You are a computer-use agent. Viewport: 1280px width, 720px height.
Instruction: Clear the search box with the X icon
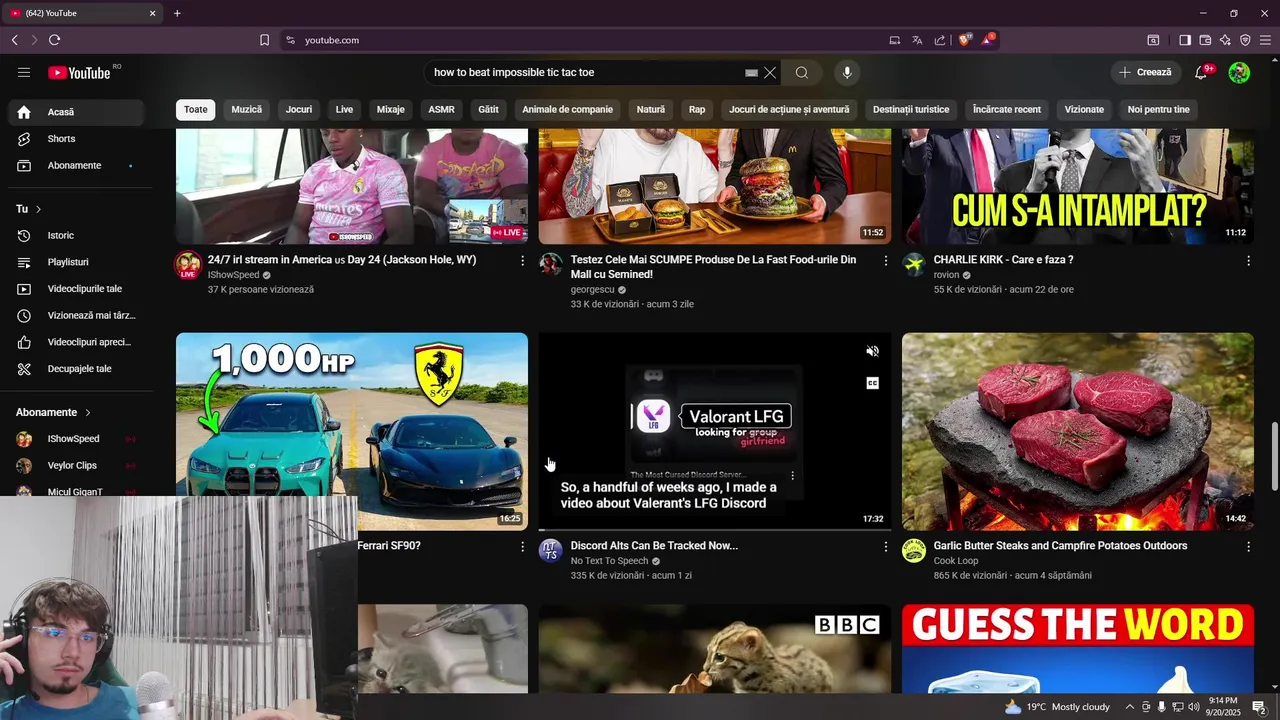(x=770, y=72)
